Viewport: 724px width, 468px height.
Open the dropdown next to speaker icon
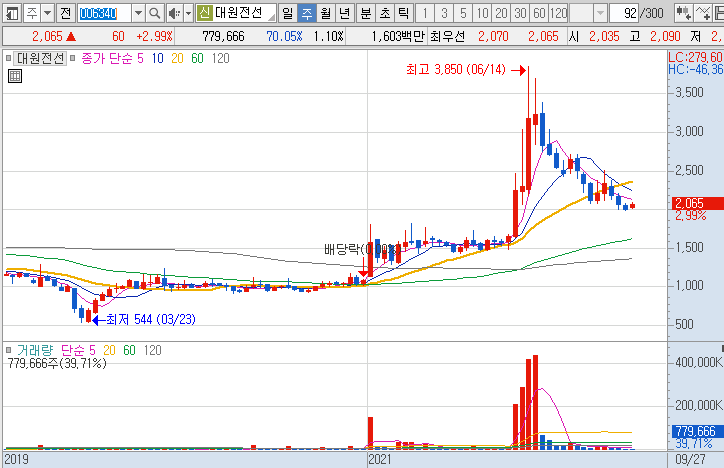tap(188, 13)
